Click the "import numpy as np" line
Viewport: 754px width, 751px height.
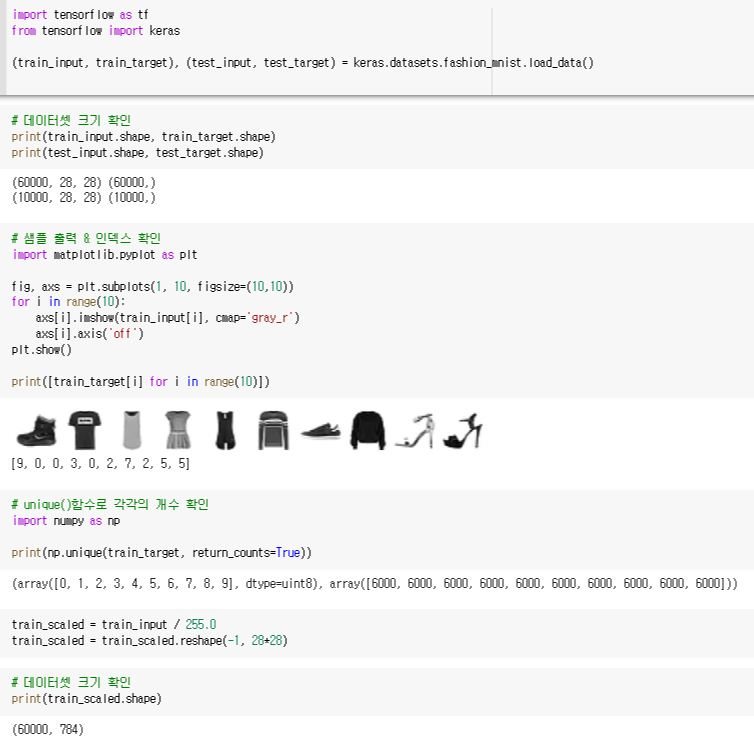coord(66,521)
